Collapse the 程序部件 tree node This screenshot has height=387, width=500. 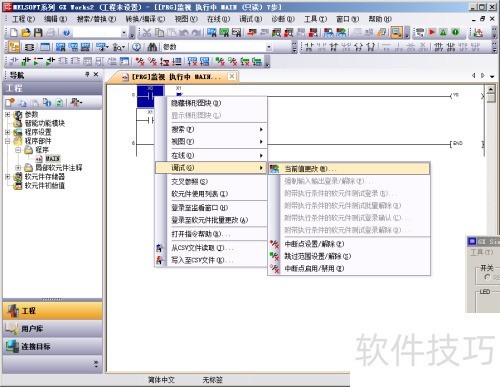pos(8,141)
